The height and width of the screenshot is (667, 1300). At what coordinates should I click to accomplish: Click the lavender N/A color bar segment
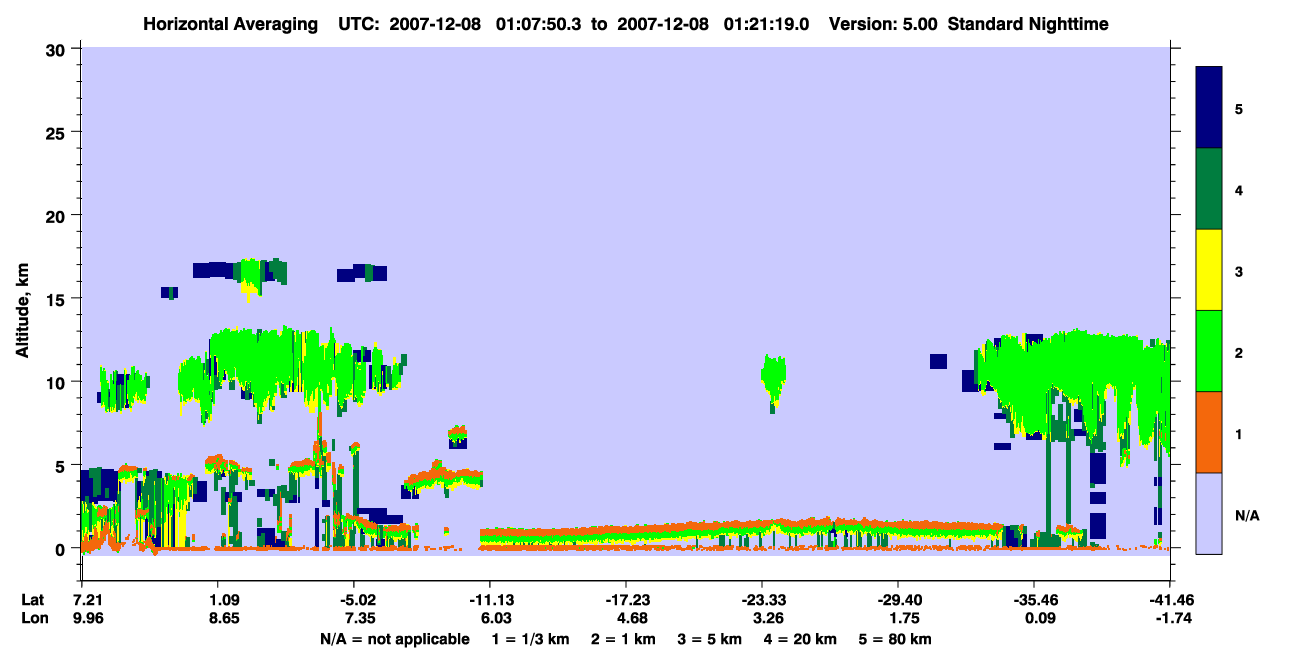[x=1209, y=513]
